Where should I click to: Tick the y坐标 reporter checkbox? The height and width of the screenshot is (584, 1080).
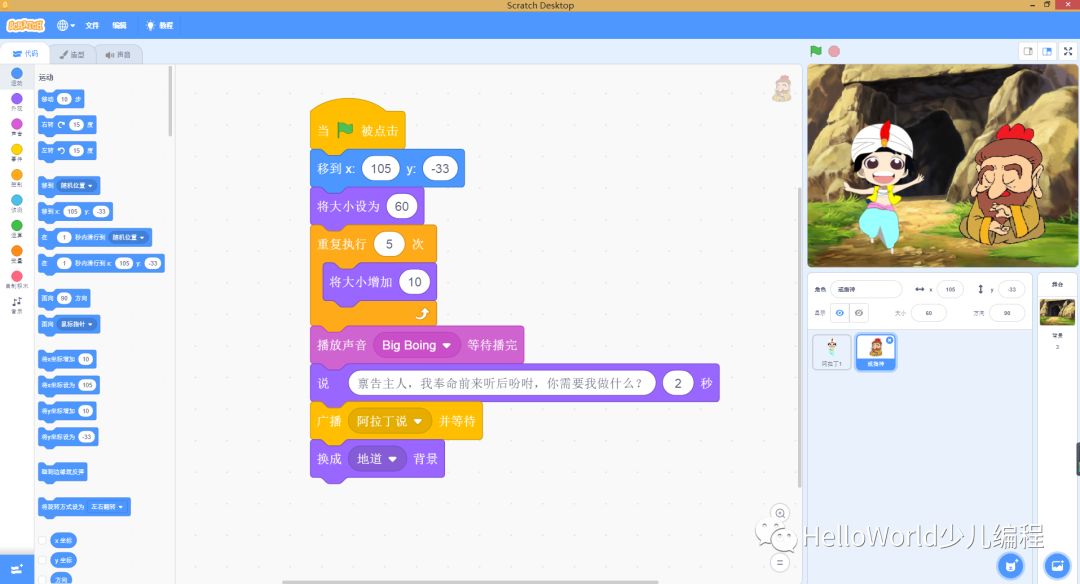pyautogui.click(x=42, y=560)
